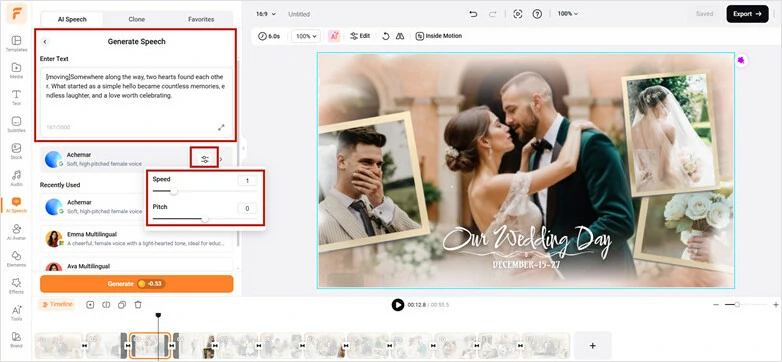Open the Media sidebar panel
Image resolution: width=782 pixels, height=362 pixels.
coord(16,70)
